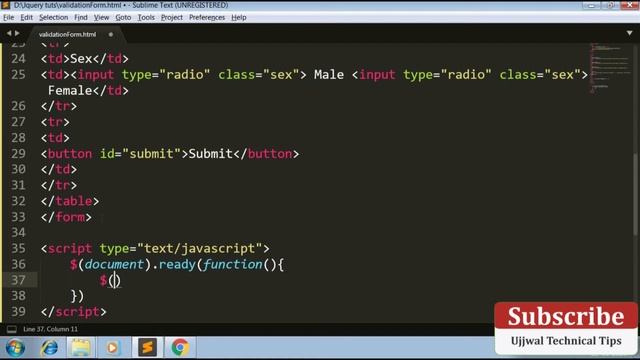Viewport: 640px width, 360px height.
Task: Open the Tools menu
Action: (146, 18)
